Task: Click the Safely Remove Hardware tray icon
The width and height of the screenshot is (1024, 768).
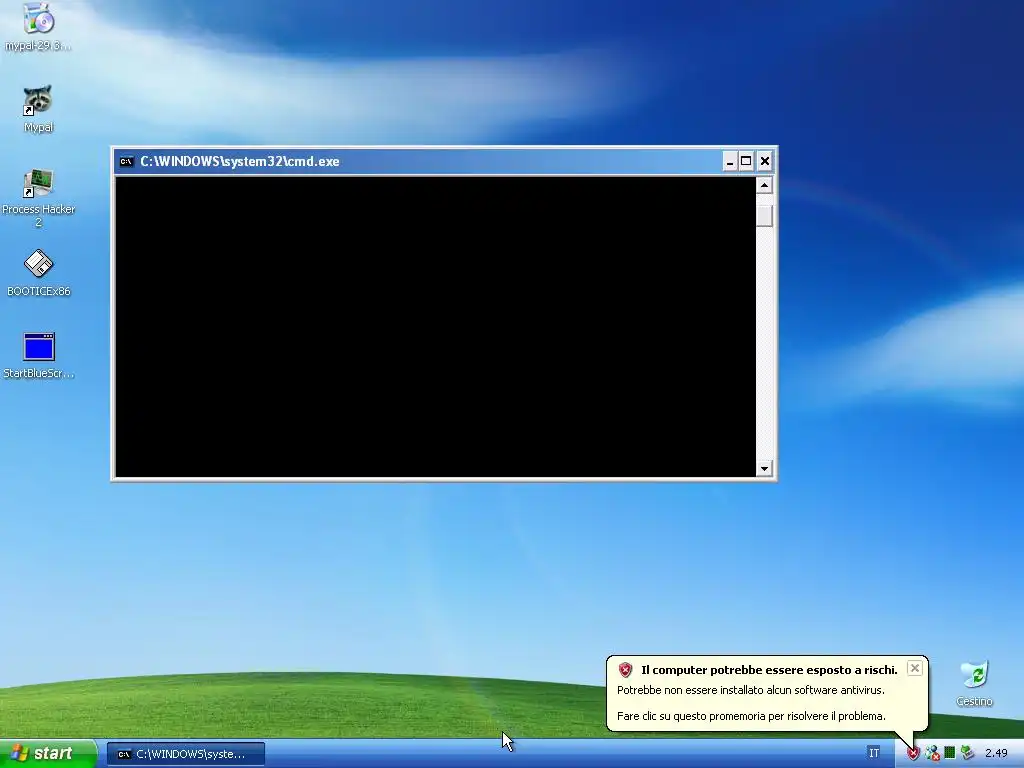Action: (x=968, y=753)
